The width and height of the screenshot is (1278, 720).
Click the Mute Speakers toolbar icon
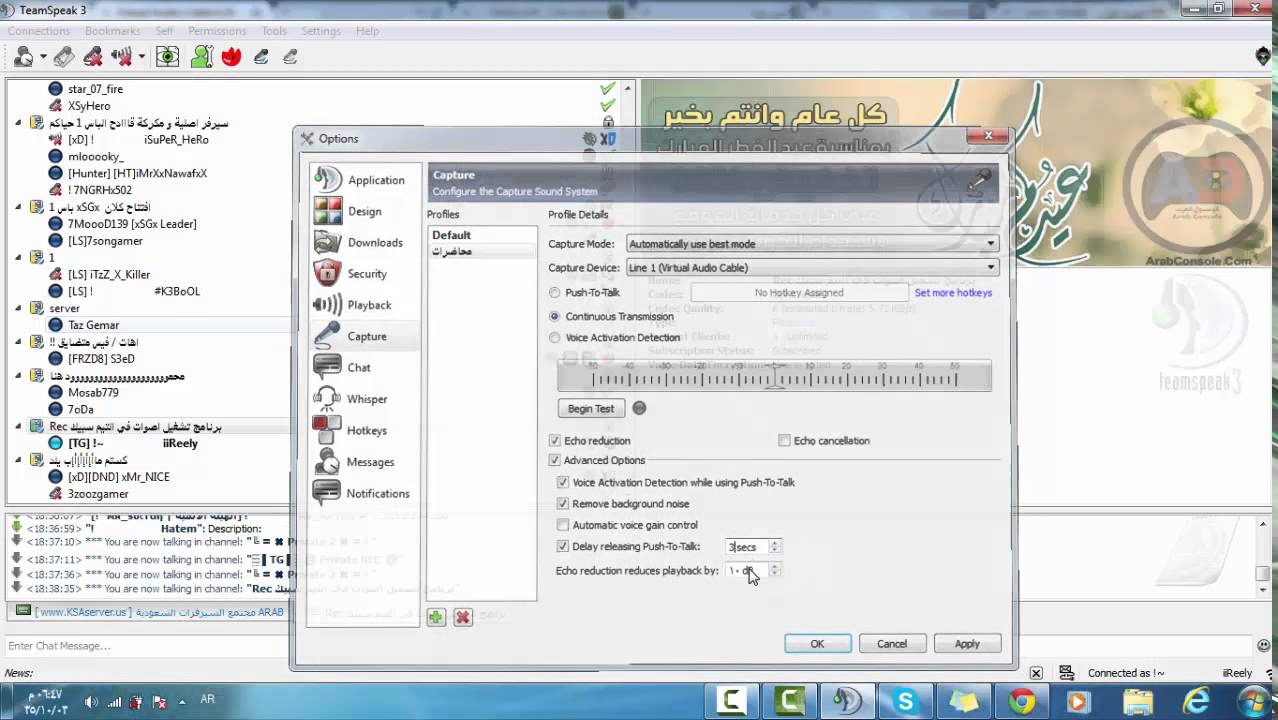point(122,57)
